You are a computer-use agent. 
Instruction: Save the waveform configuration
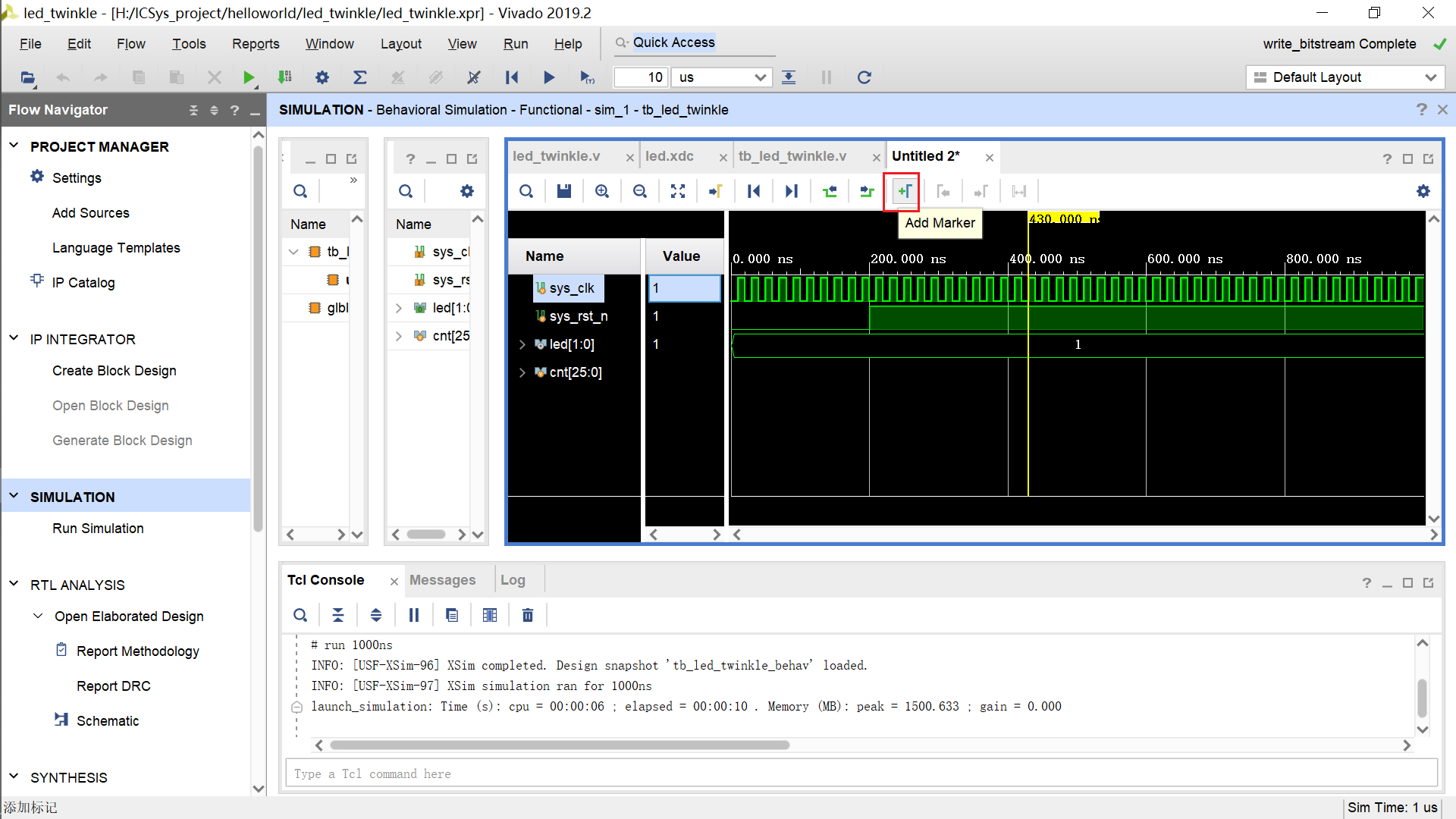click(x=564, y=191)
